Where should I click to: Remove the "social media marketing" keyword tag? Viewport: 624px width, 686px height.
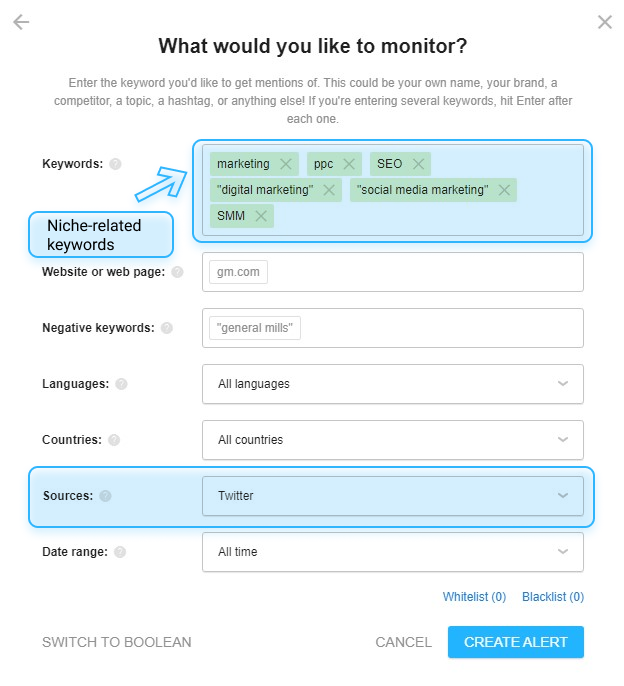[504, 190]
